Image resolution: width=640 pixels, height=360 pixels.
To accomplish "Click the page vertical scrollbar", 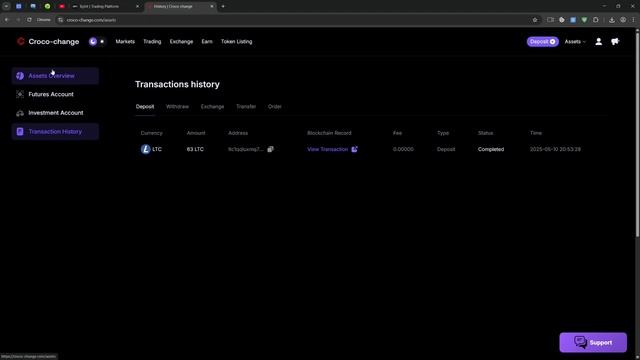I will [637, 135].
